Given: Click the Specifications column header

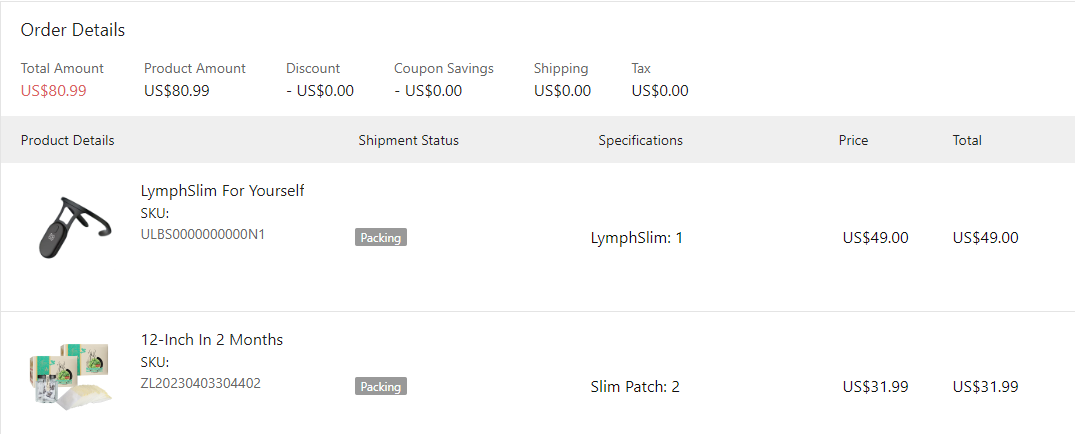Looking at the screenshot, I should [640, 140].
